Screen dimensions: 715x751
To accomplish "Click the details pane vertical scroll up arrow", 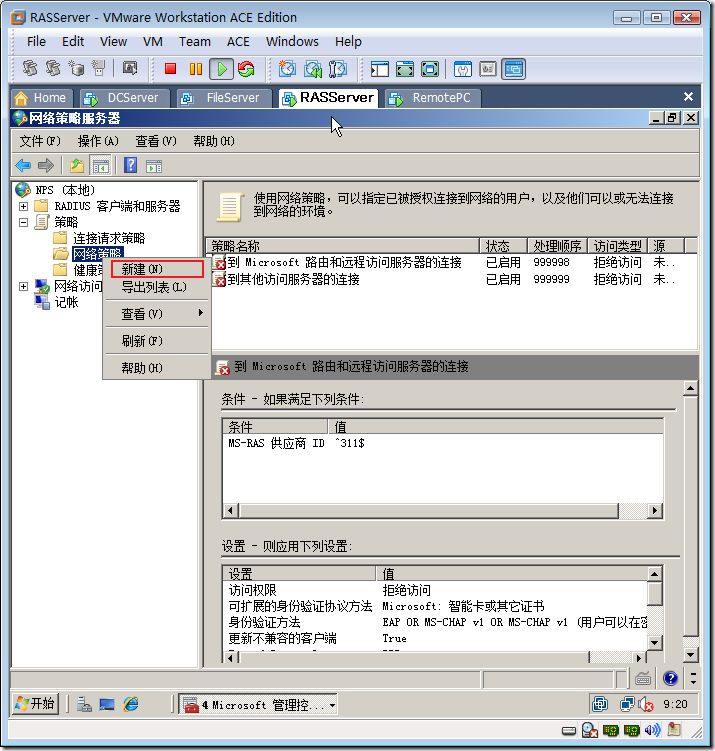I will [690, 388].
